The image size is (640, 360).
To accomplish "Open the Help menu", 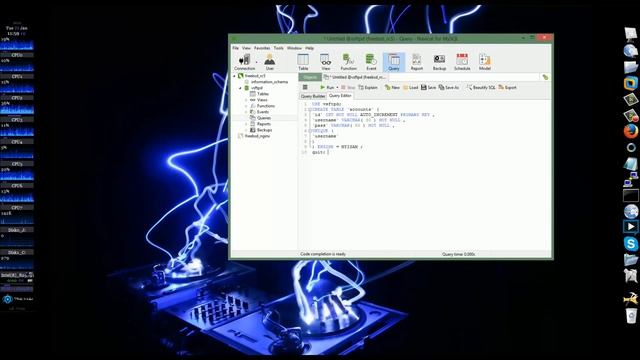I will pos(310,48).
